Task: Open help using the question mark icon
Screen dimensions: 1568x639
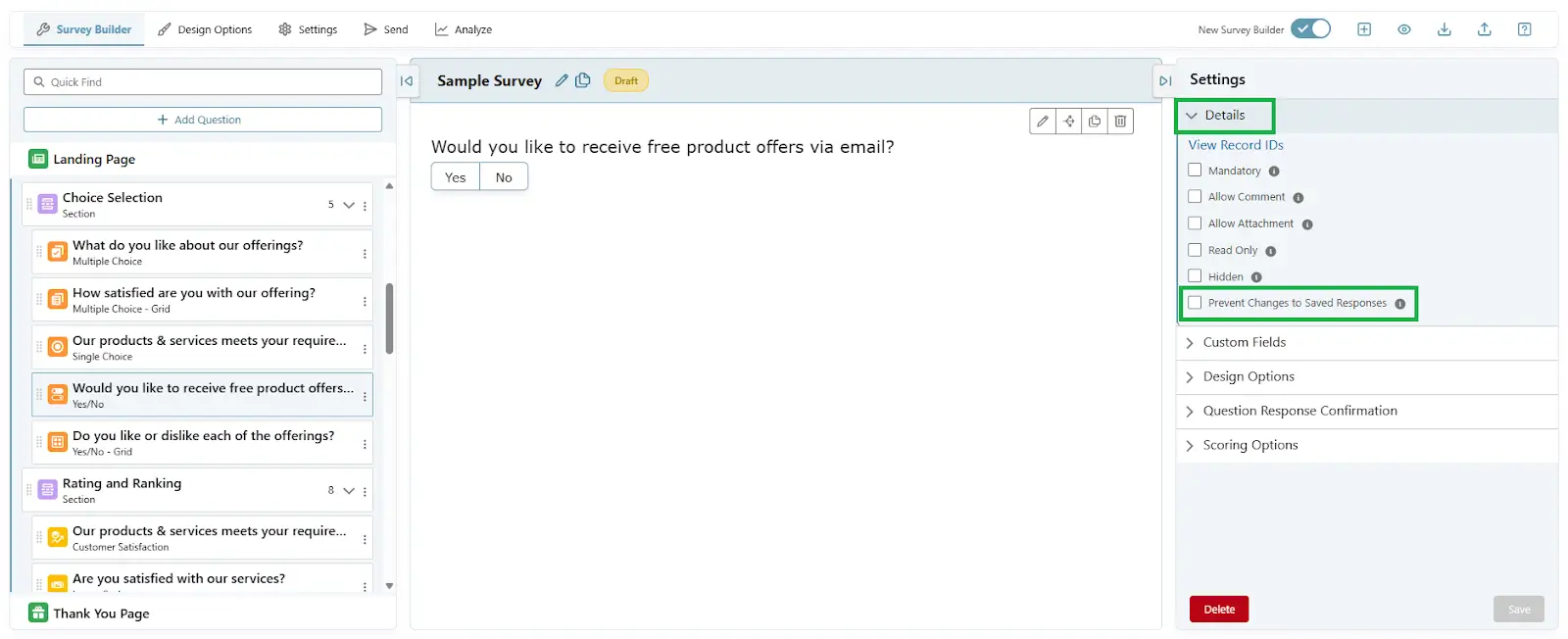Action: pos(1524,29)
